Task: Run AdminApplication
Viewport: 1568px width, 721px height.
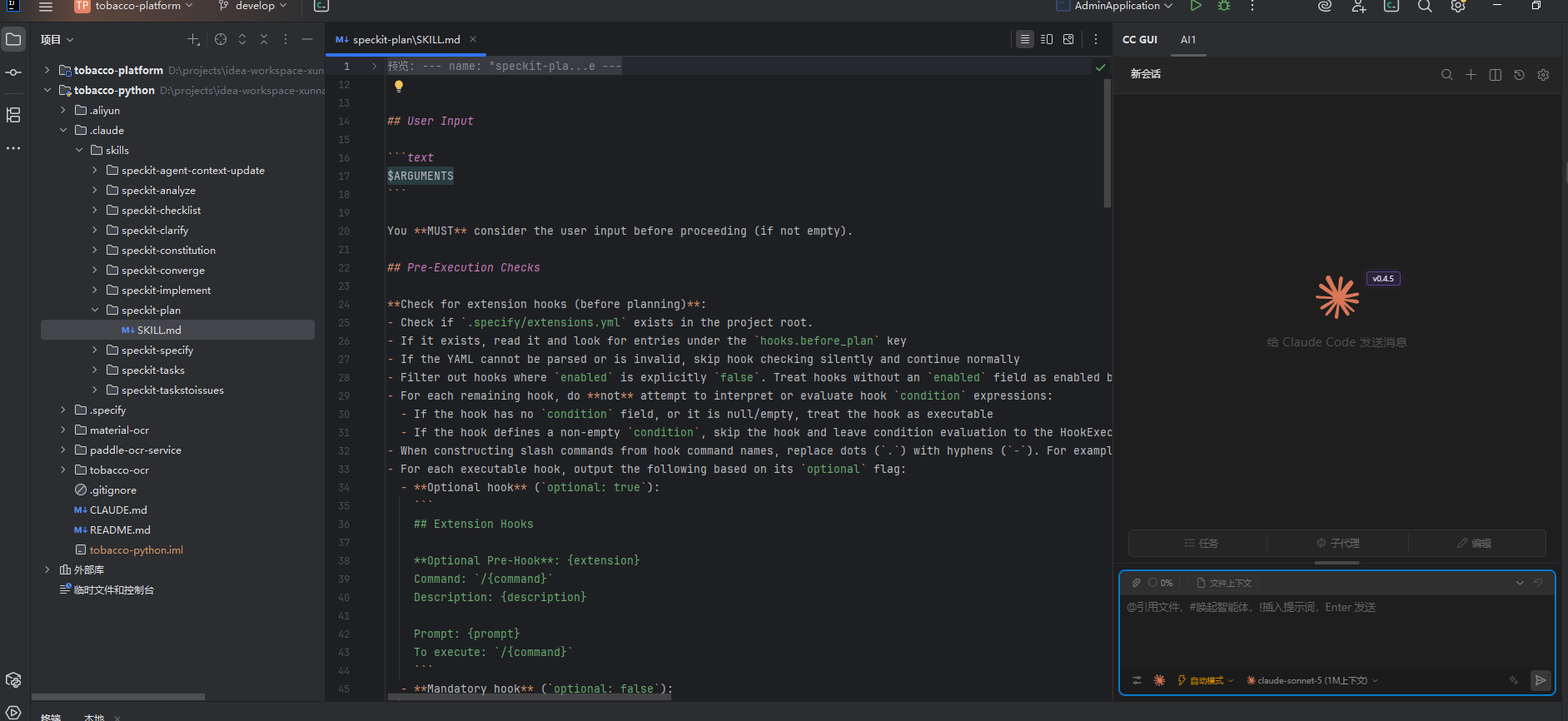Action: 1196,6
